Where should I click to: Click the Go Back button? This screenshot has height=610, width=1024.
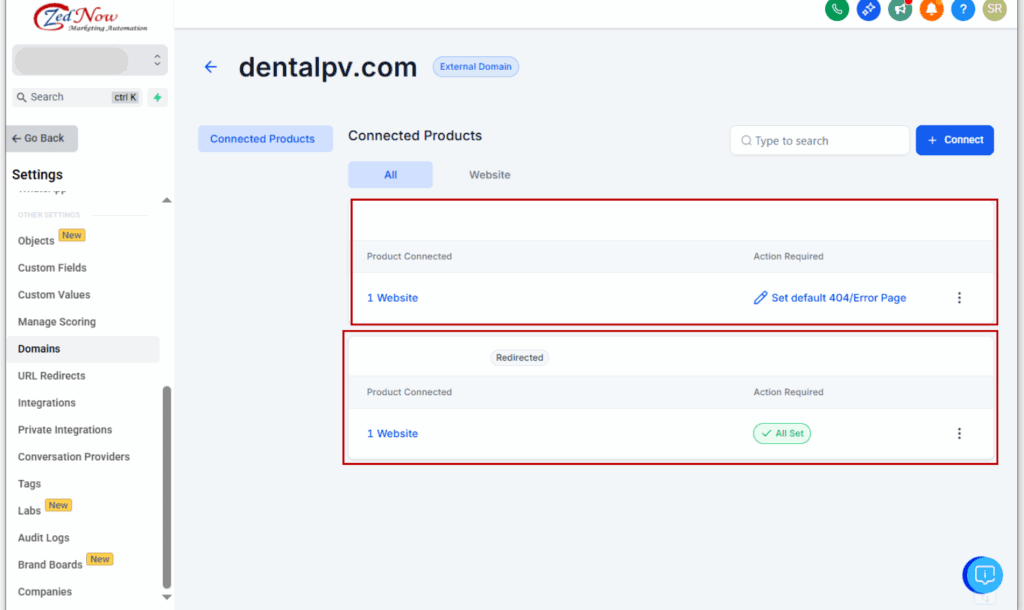[x=42, y=138]
